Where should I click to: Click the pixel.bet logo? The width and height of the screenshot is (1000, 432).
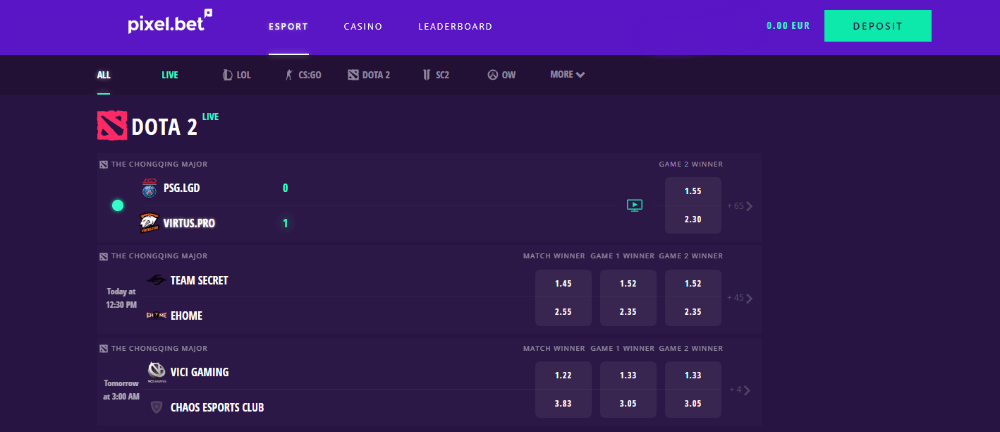tap(170, 22)
